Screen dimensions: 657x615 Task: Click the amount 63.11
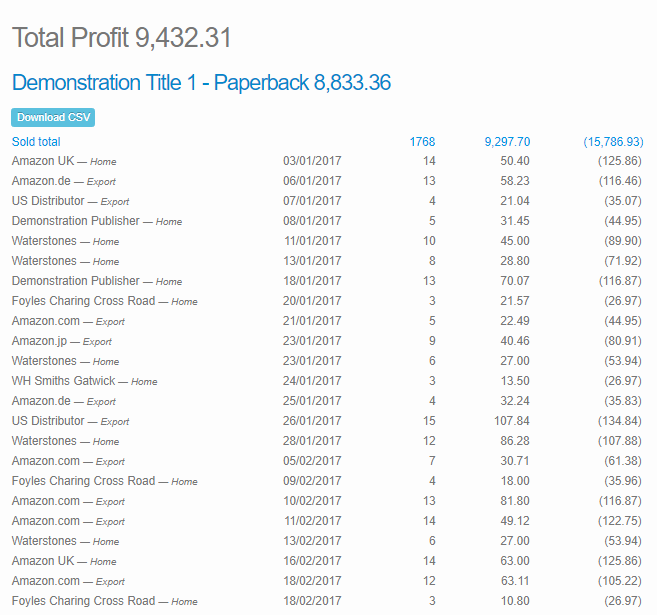(x=515, y=581)
